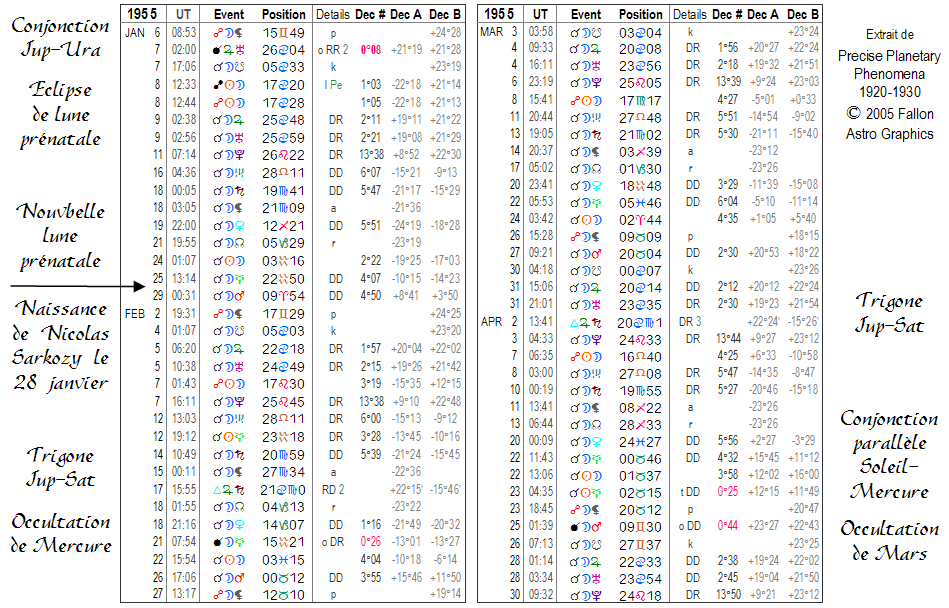Screen dimensions: 949x608
Task: Click the UT time 15:55 on FEB 17
Action: 183,489
